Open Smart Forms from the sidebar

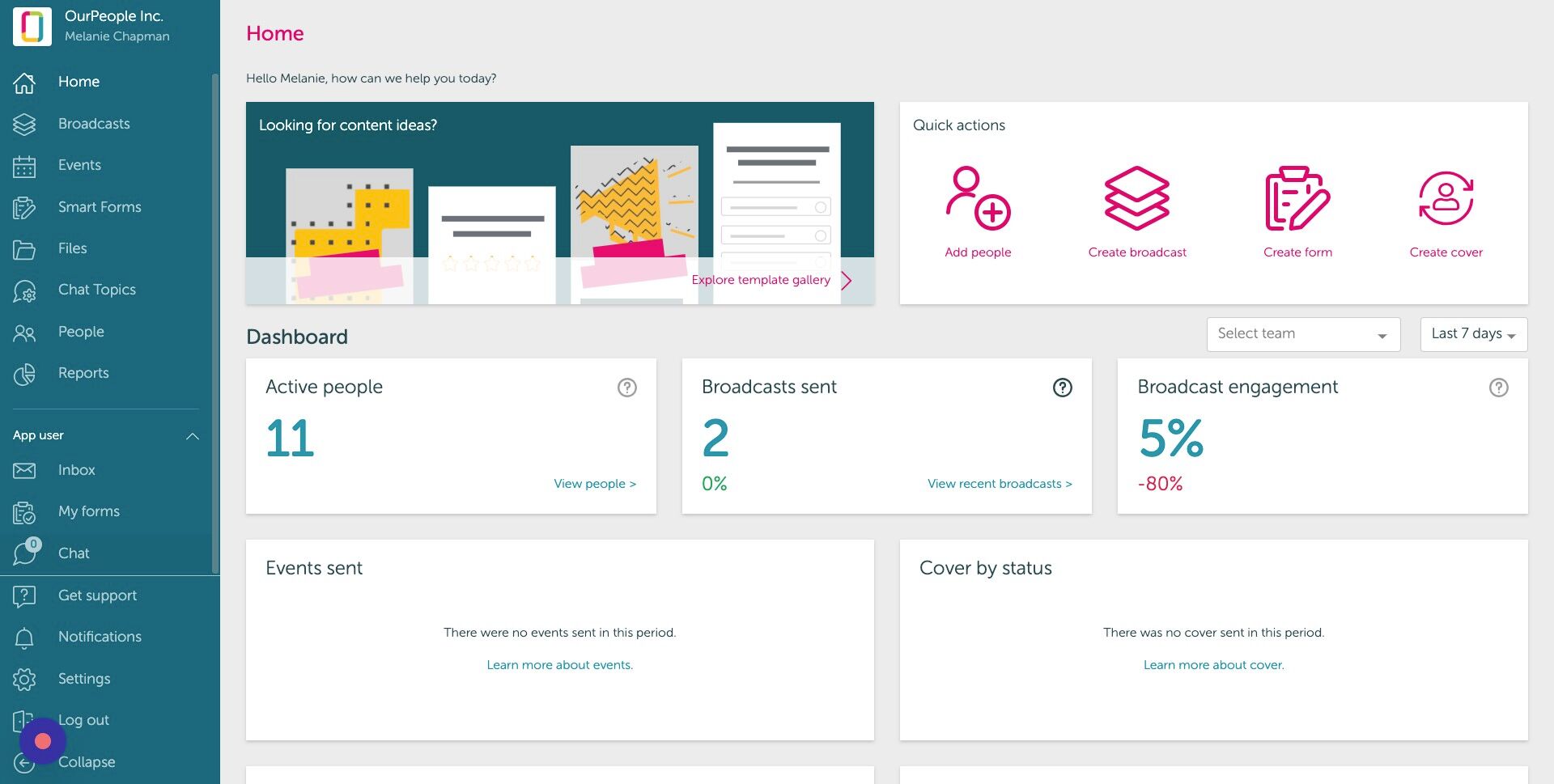(x=99, y=206)
